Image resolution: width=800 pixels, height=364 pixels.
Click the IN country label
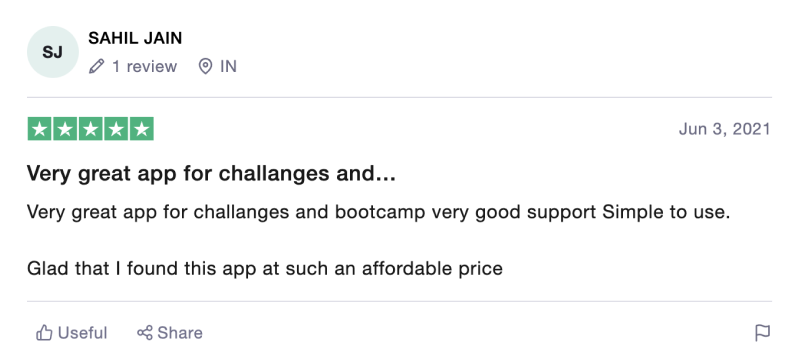pyautogui.click(x=228, y=66)
